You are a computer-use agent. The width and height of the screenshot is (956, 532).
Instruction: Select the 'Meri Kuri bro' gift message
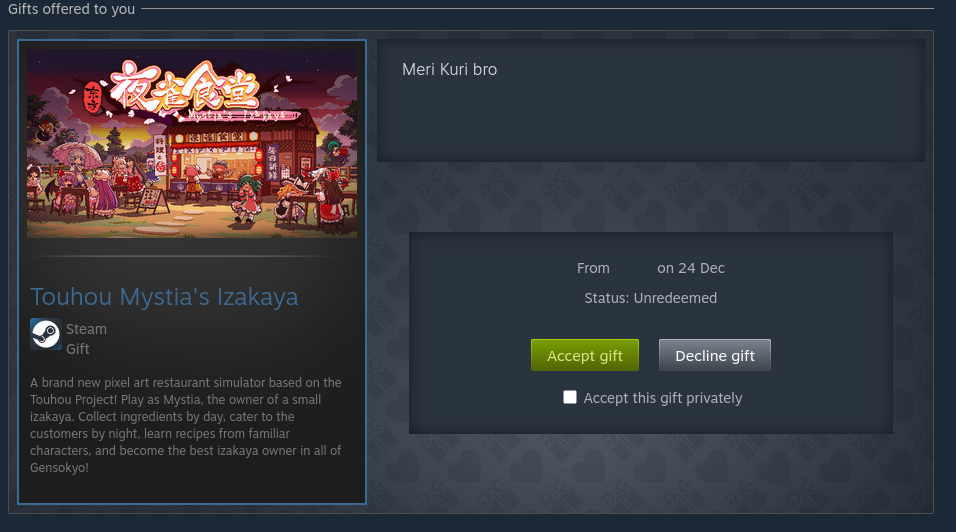click(x=449, y=69)
